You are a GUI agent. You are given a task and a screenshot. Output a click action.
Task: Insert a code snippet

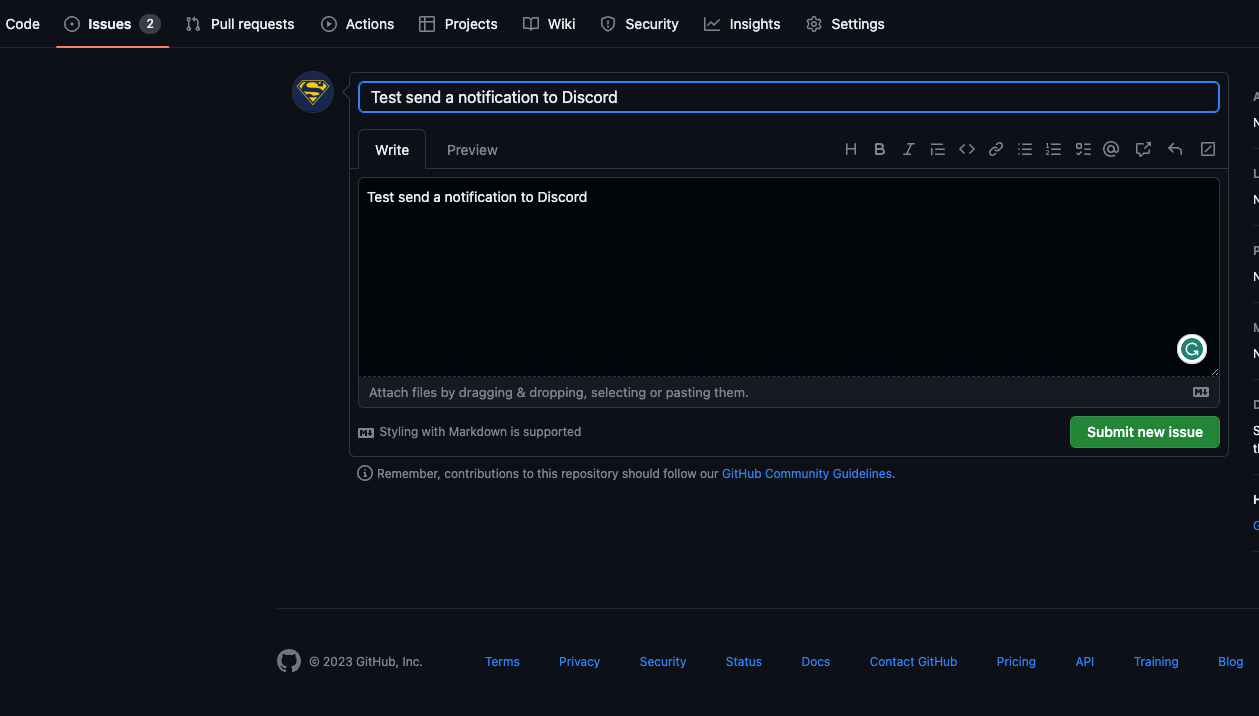pos(966,148)
